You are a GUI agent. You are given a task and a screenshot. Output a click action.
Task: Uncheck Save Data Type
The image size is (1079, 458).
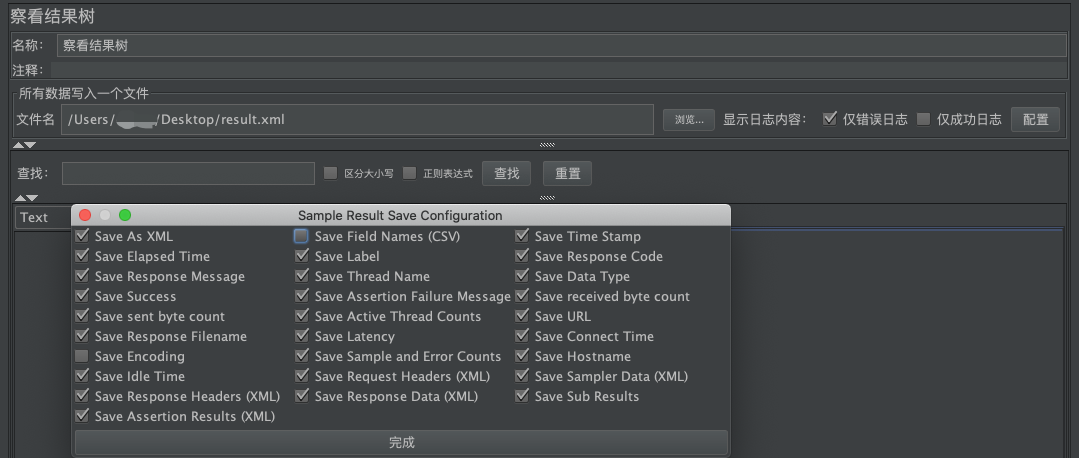(522, 276)
